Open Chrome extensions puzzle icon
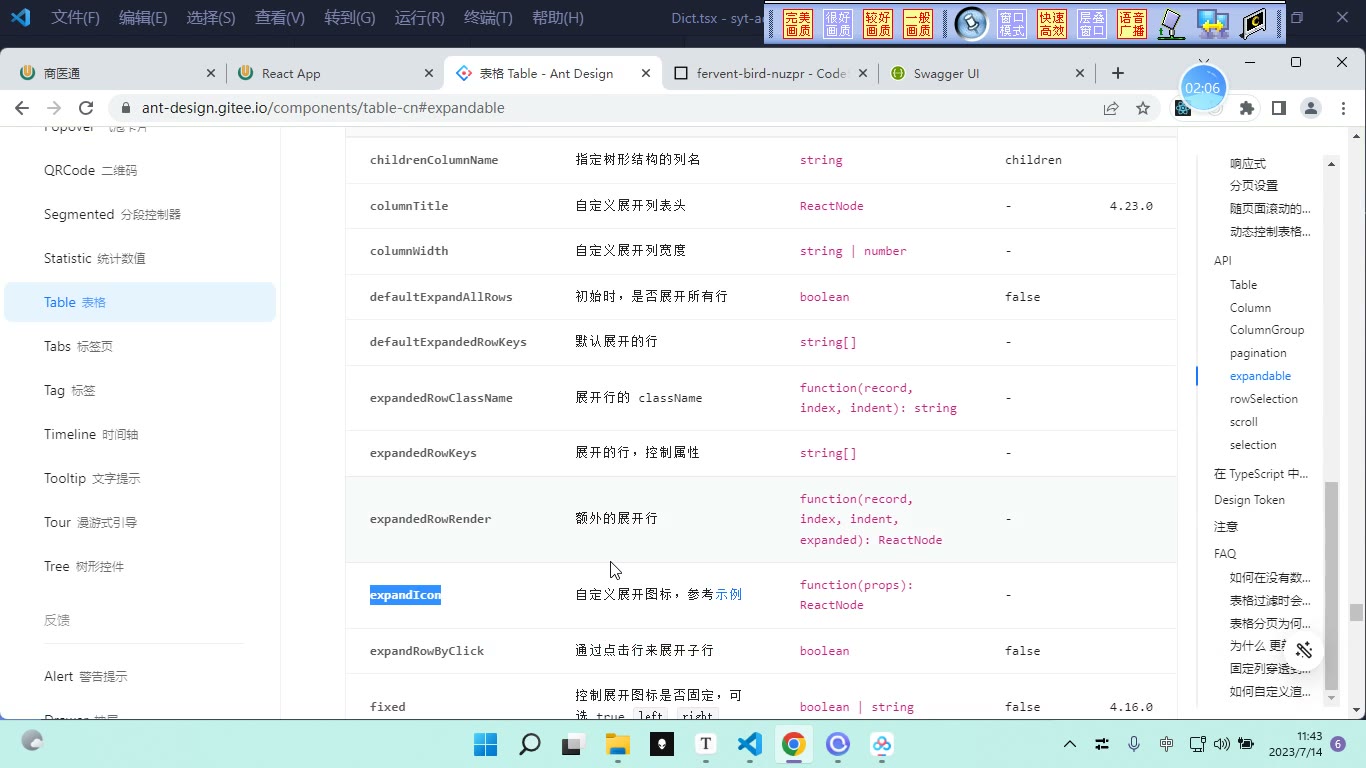This screenshot has width=1366, height=768. pos(1247,108)
